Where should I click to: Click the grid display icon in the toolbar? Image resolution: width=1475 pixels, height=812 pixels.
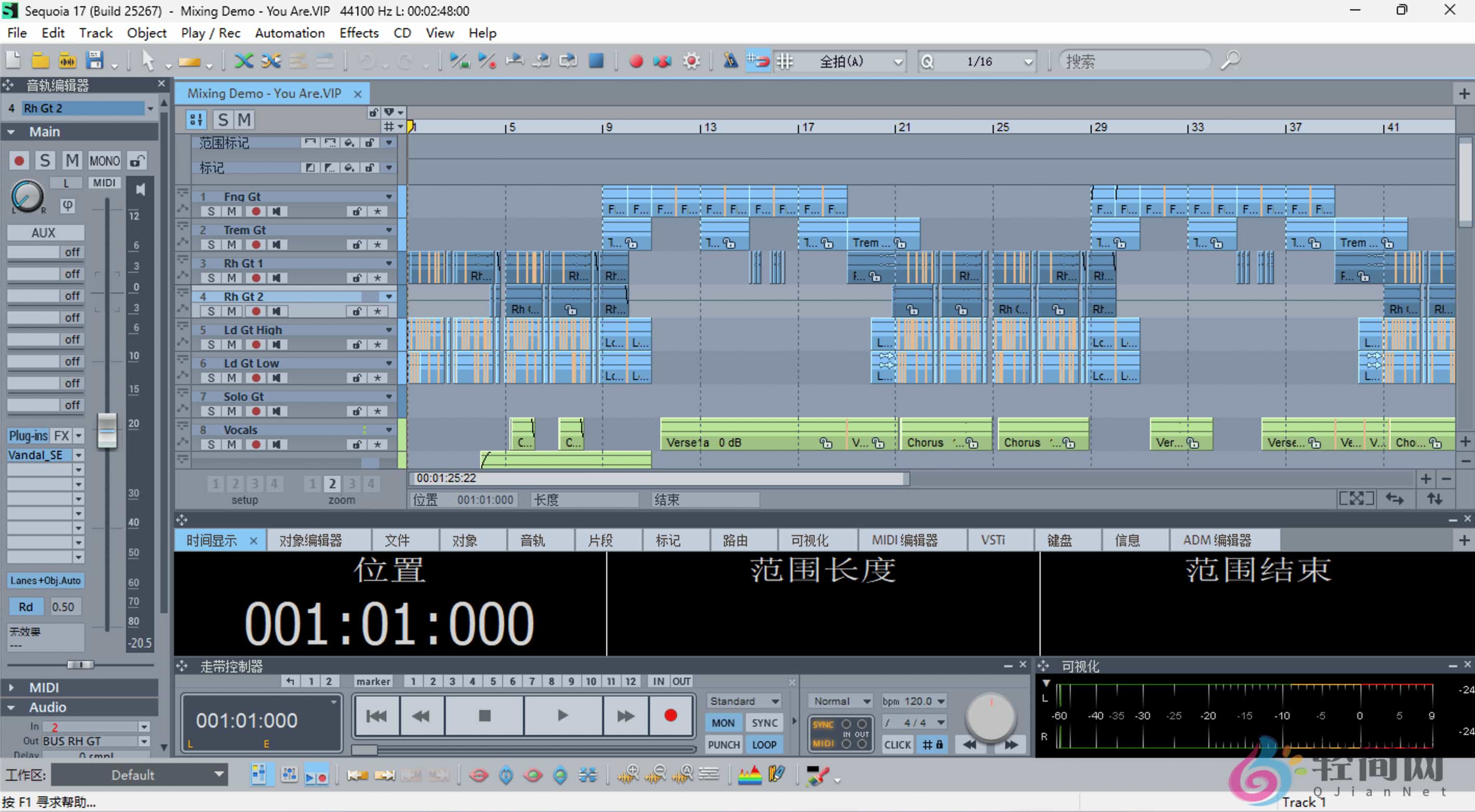(785, 61)
